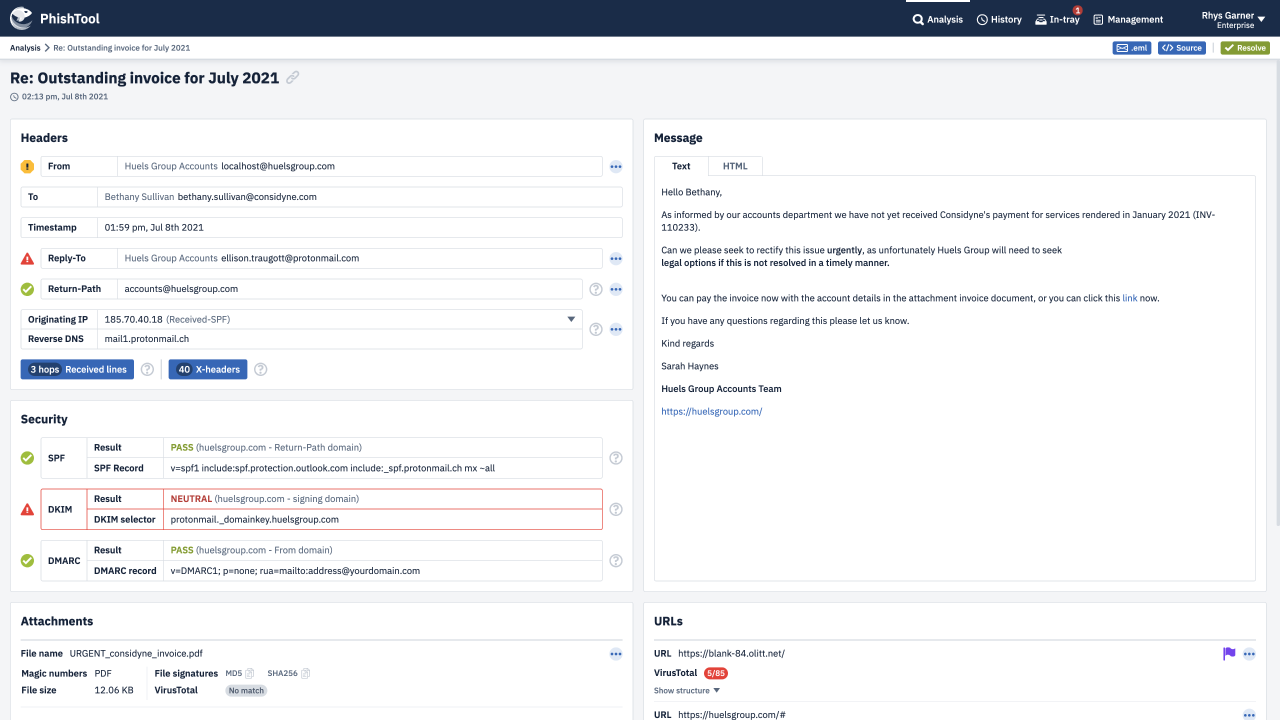Click the Analysis breadcrumb
Screen dimensions: 1280x720
click(x=25, y=48)
